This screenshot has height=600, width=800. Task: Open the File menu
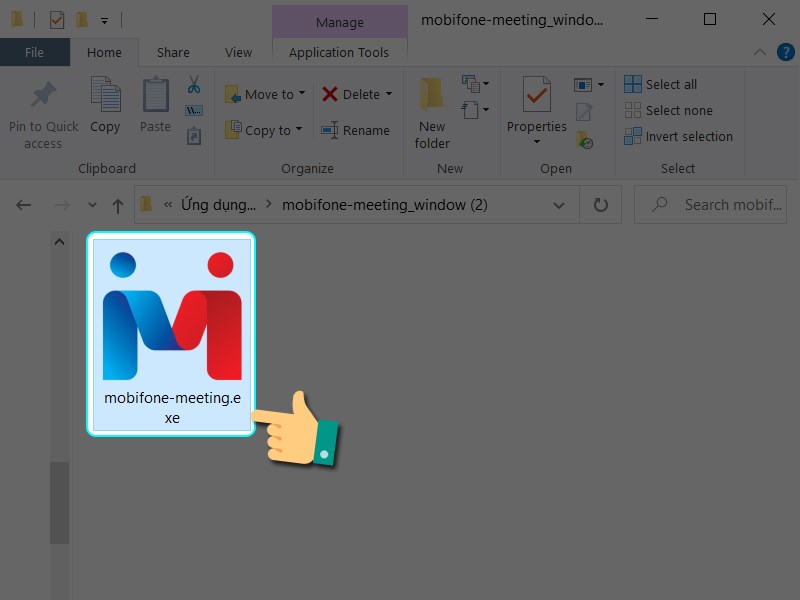point(34,53)
